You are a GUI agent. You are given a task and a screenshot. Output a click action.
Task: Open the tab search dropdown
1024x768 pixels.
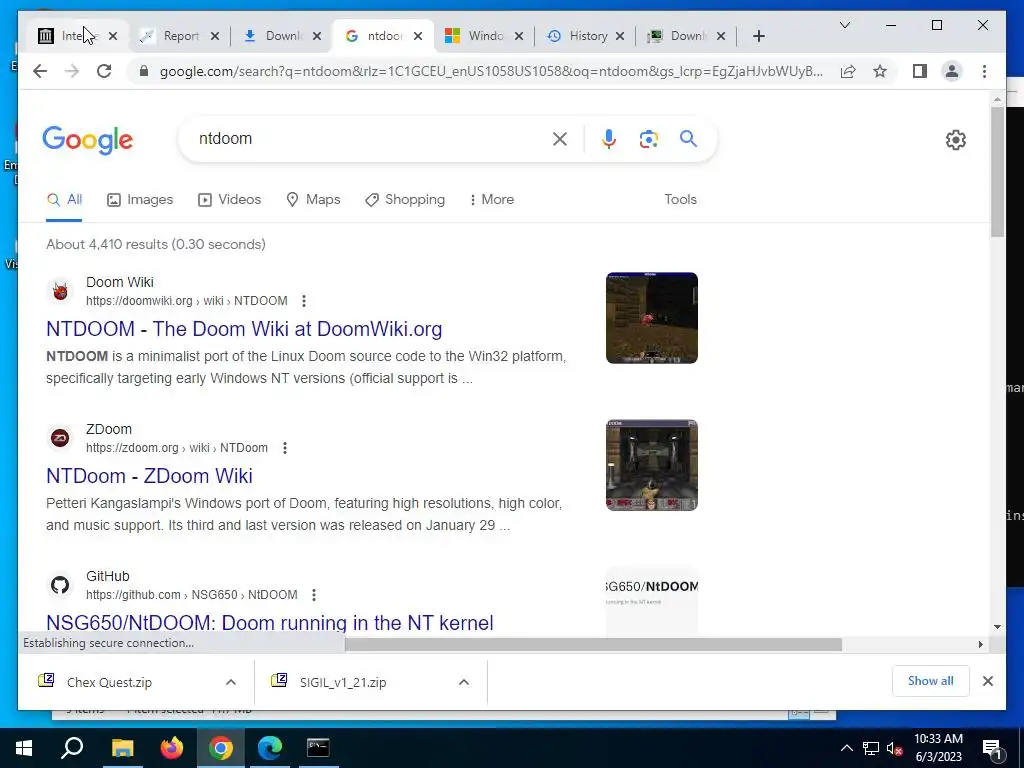coord(844,25)
